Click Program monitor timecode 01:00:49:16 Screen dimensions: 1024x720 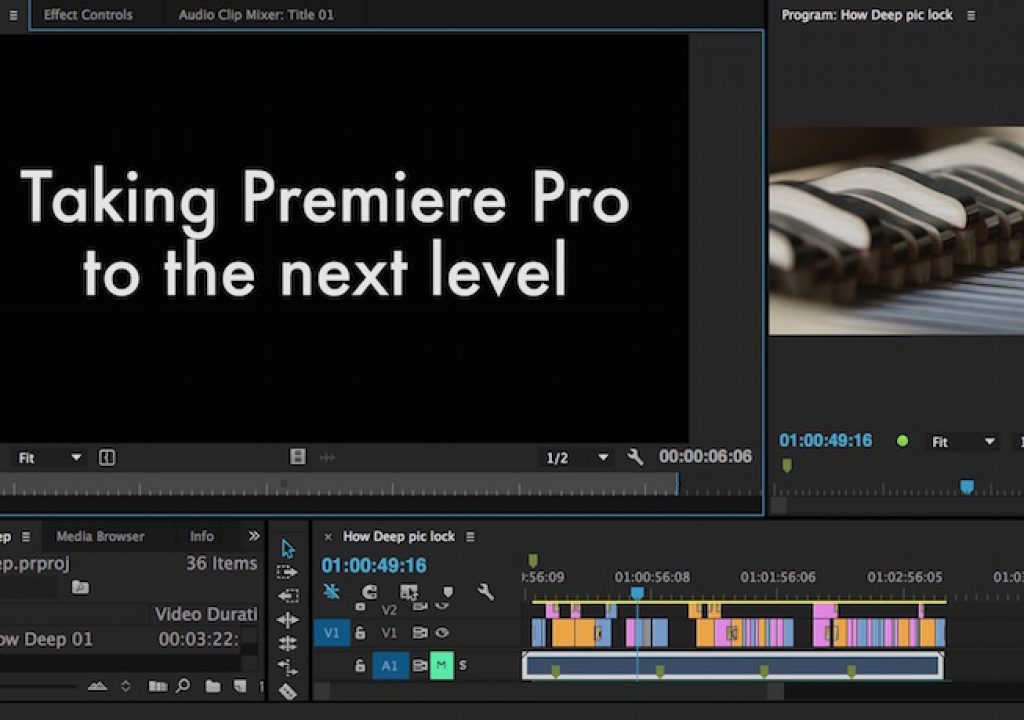pos(825,441)
